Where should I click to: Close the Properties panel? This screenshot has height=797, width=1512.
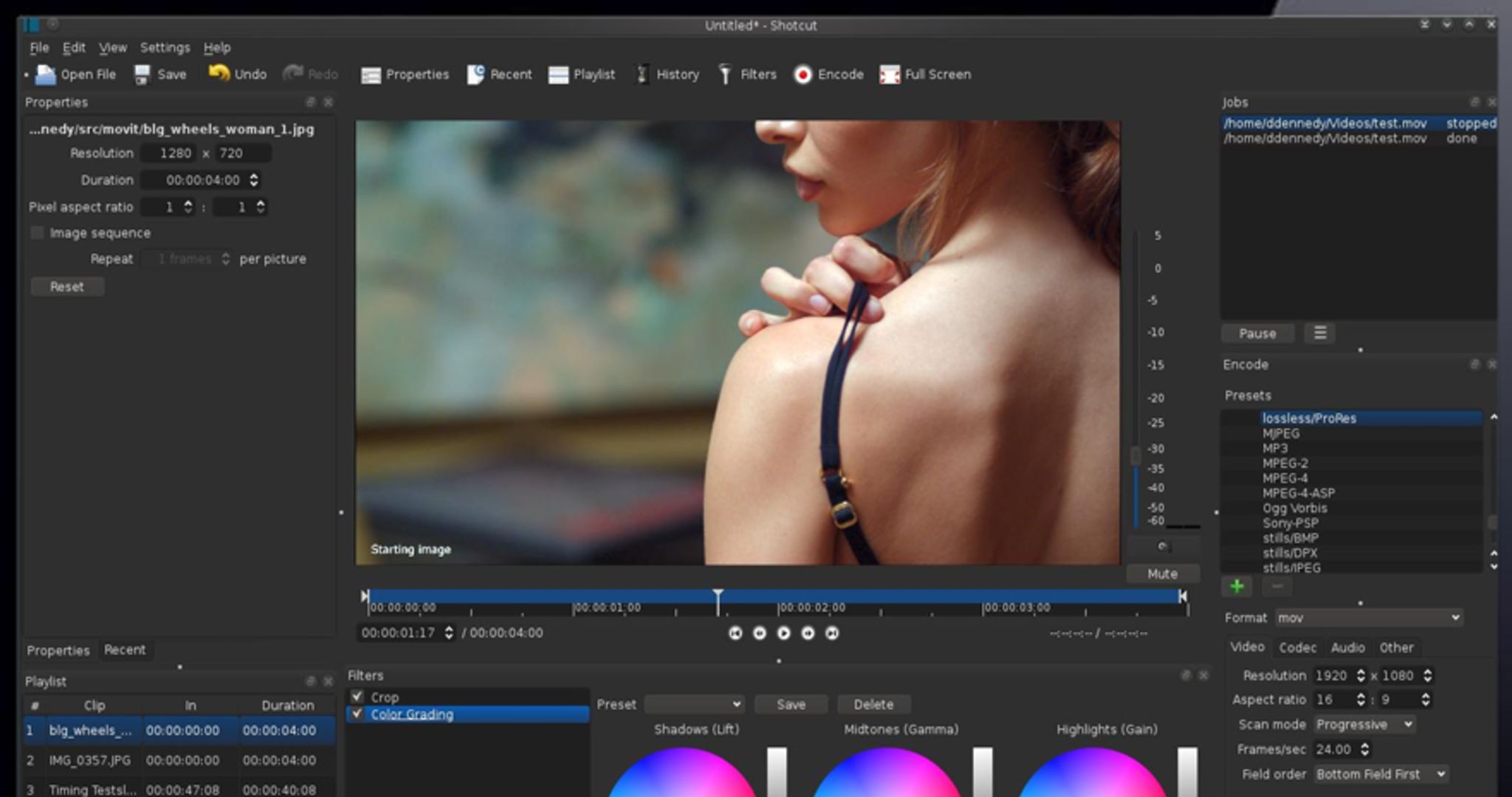pos(328,102)
